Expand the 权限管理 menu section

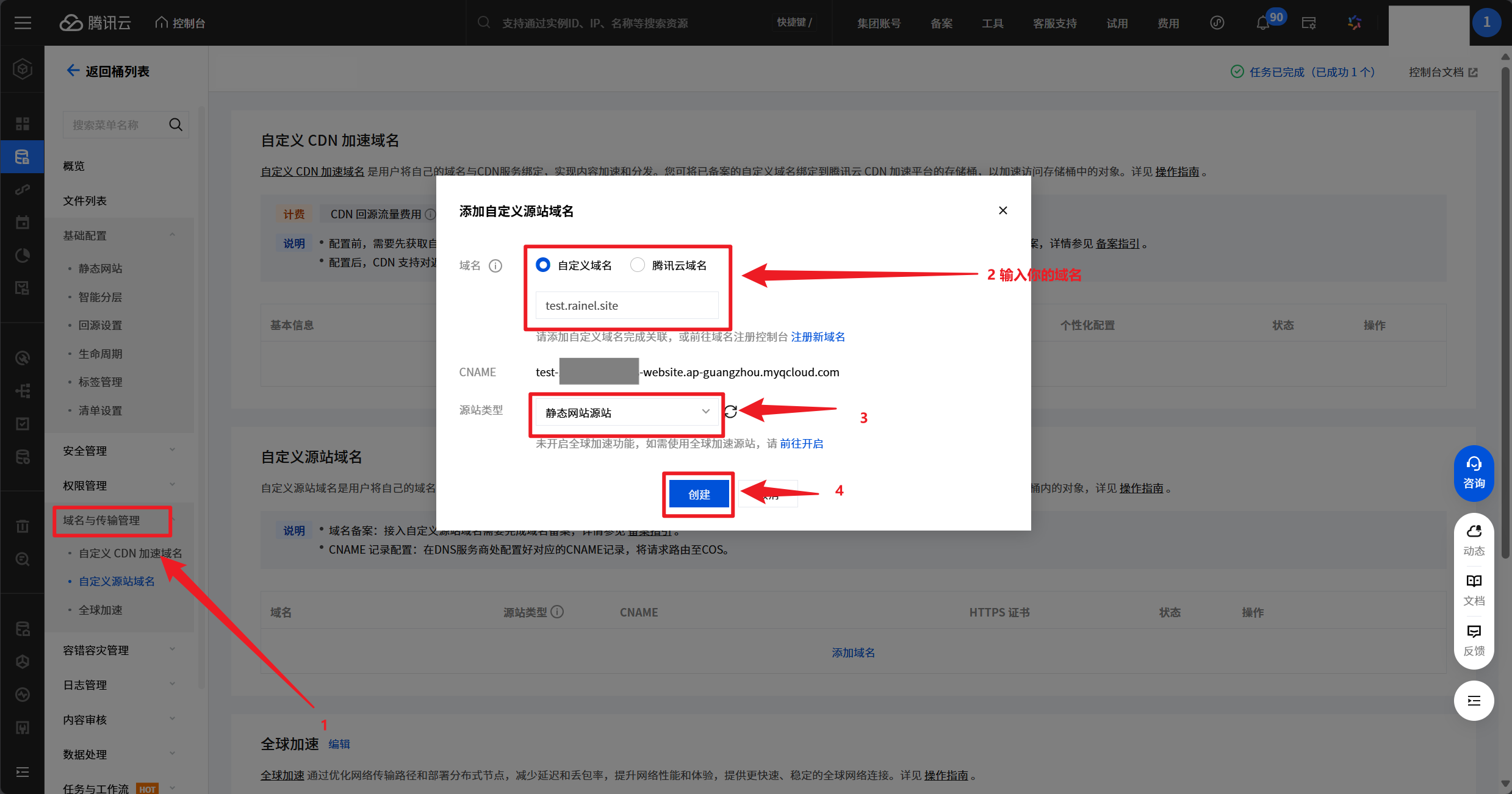[172, 485]
